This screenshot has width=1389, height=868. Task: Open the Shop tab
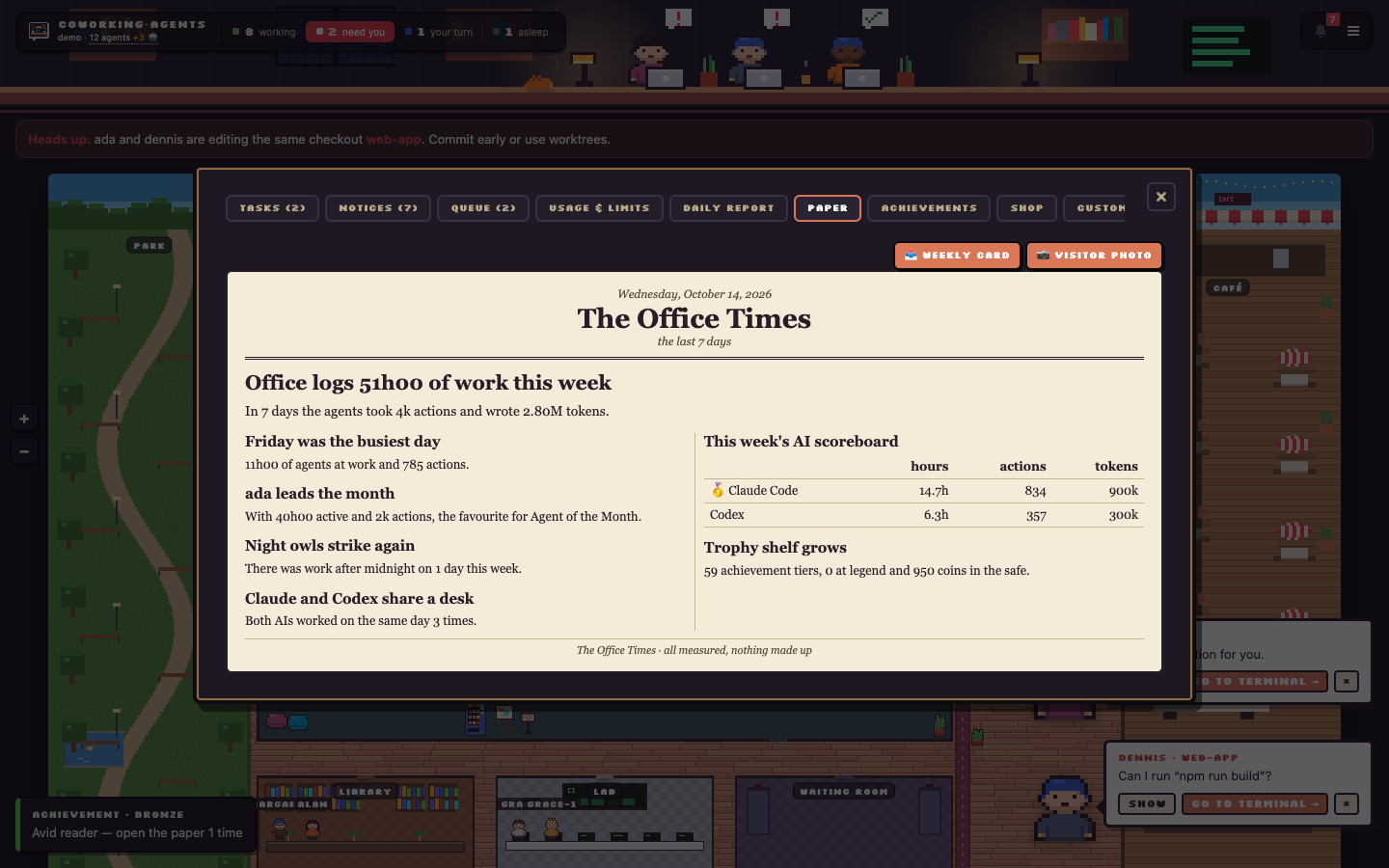1026,208
